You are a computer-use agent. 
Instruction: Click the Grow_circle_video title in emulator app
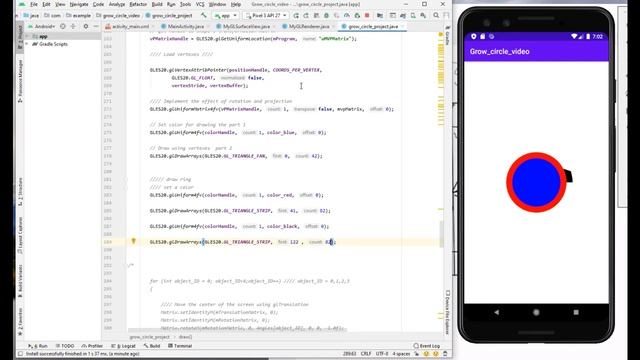pyautogui.click(x=500, y=51)
